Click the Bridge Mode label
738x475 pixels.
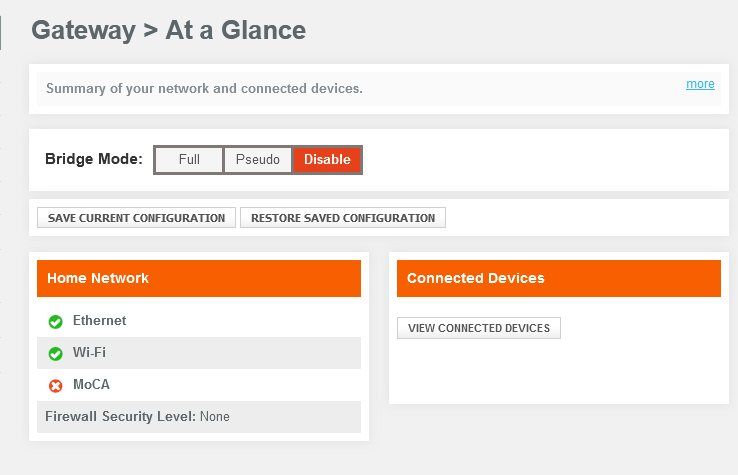94,159
